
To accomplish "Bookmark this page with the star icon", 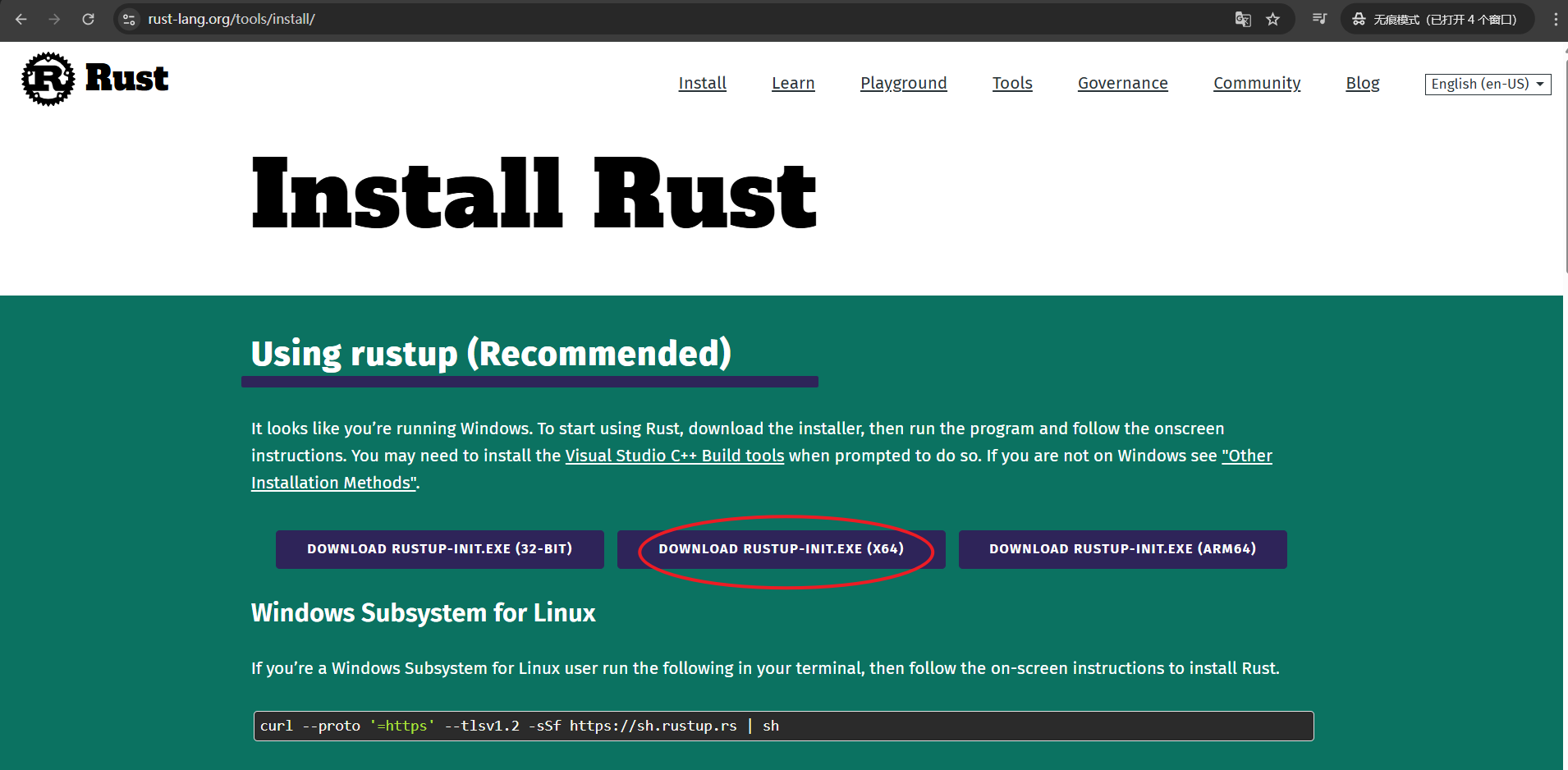I will click(1273, 19).
